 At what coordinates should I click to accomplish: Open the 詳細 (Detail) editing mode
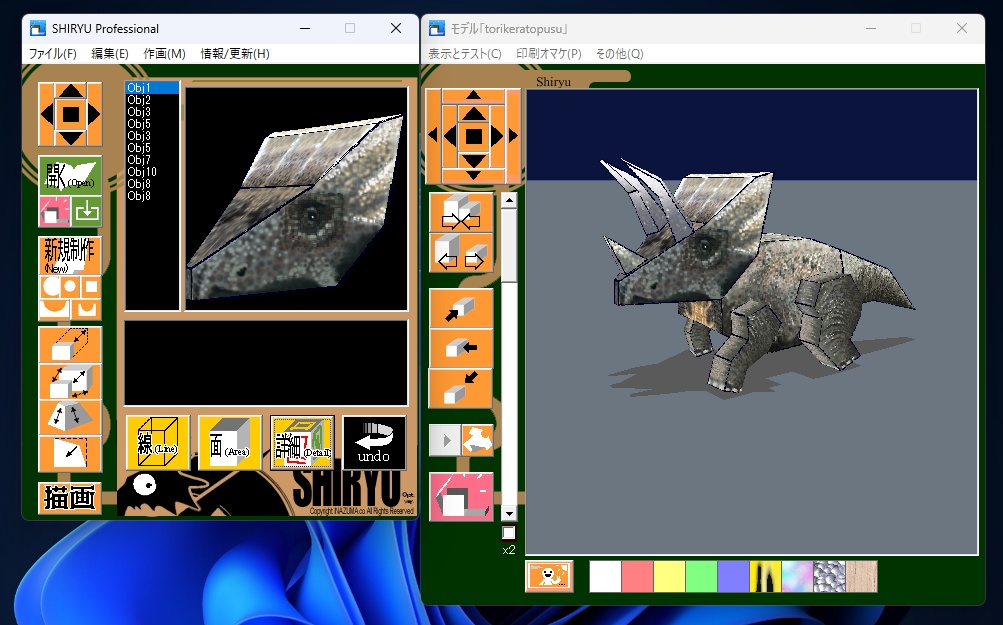click(300, 442)
